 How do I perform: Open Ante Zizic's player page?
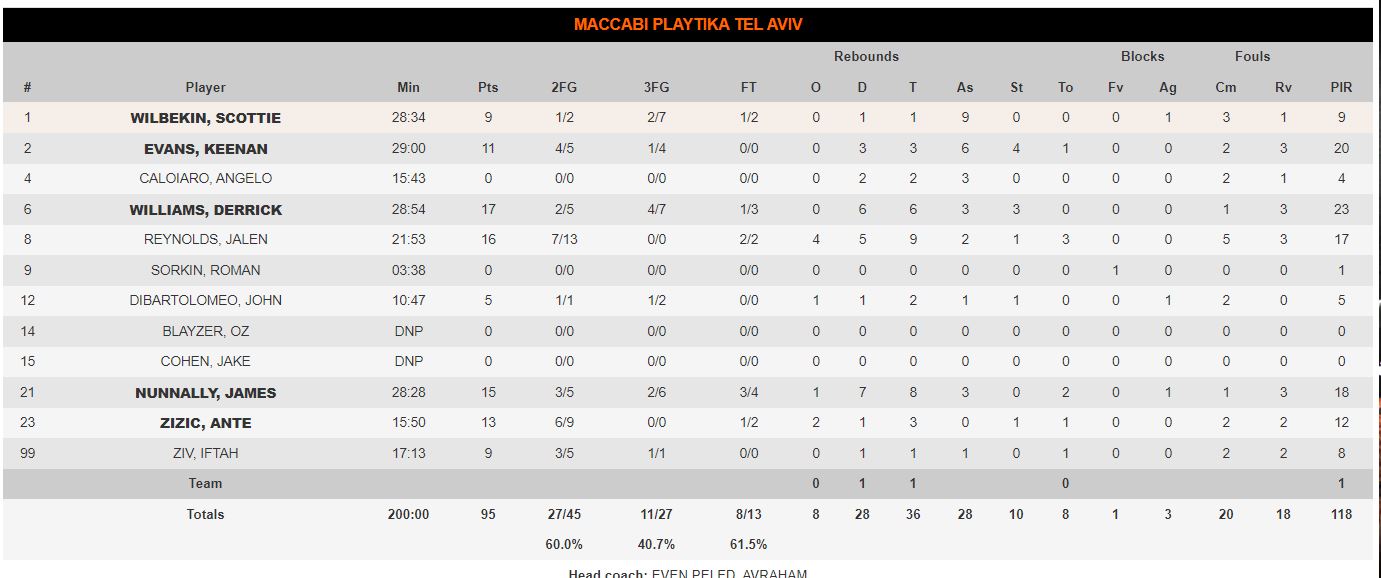[x=205, y=423]
